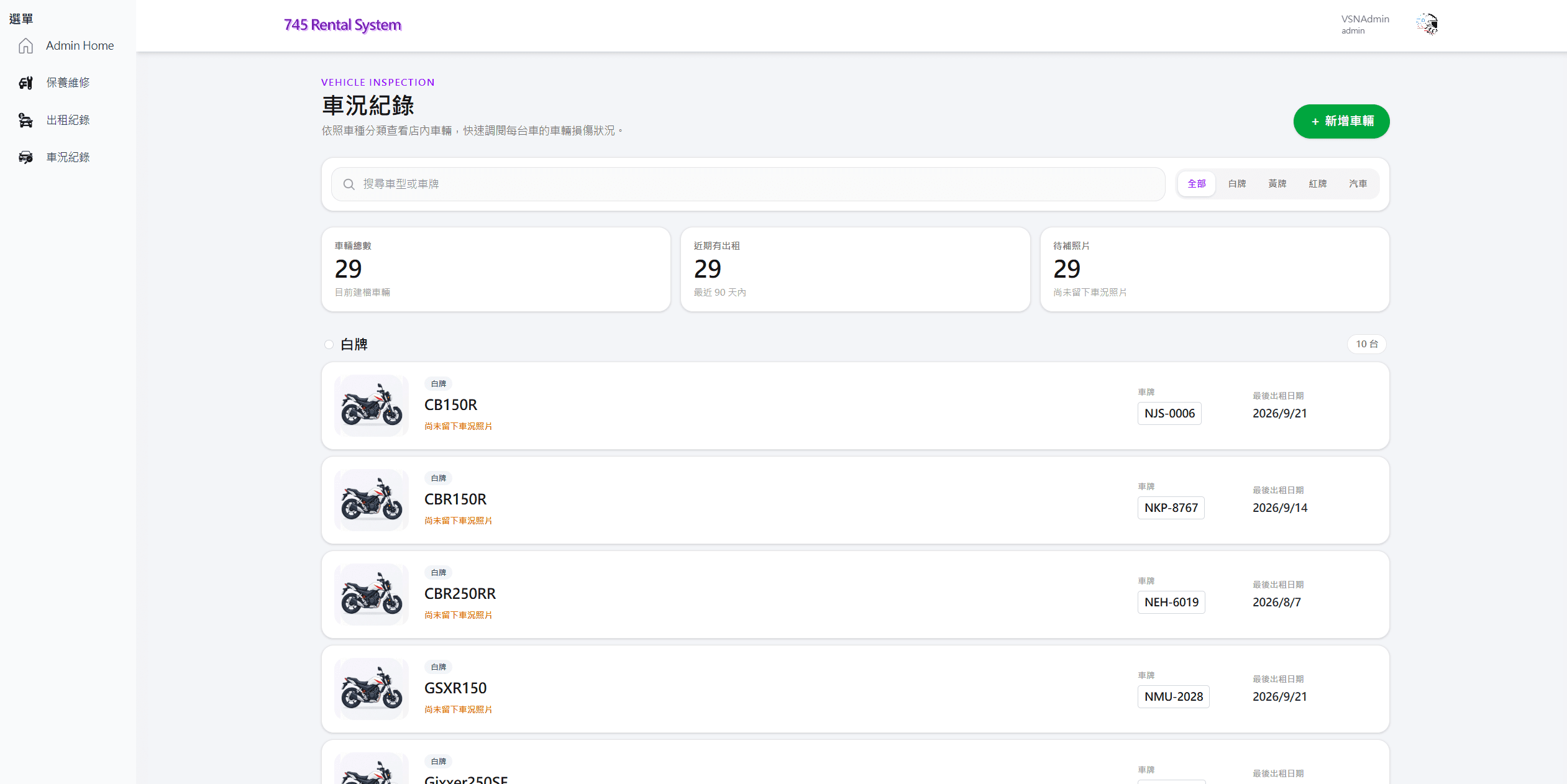The image size is (1567, 784).
Task: Open the CB150R motorcycle thumbnail
Action: 372,406
